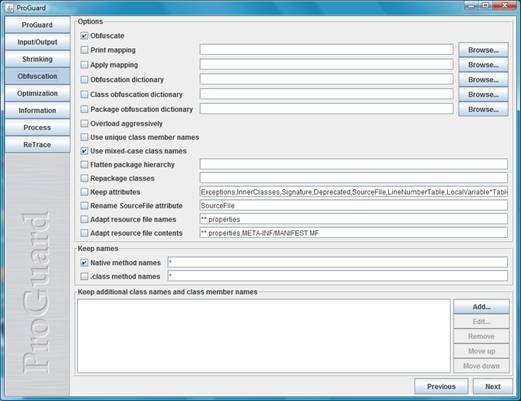Toggle Use mixed-case class names
The width and height of the screenshot is (521, 401).
pyautogui.click(x=84, y=151)
